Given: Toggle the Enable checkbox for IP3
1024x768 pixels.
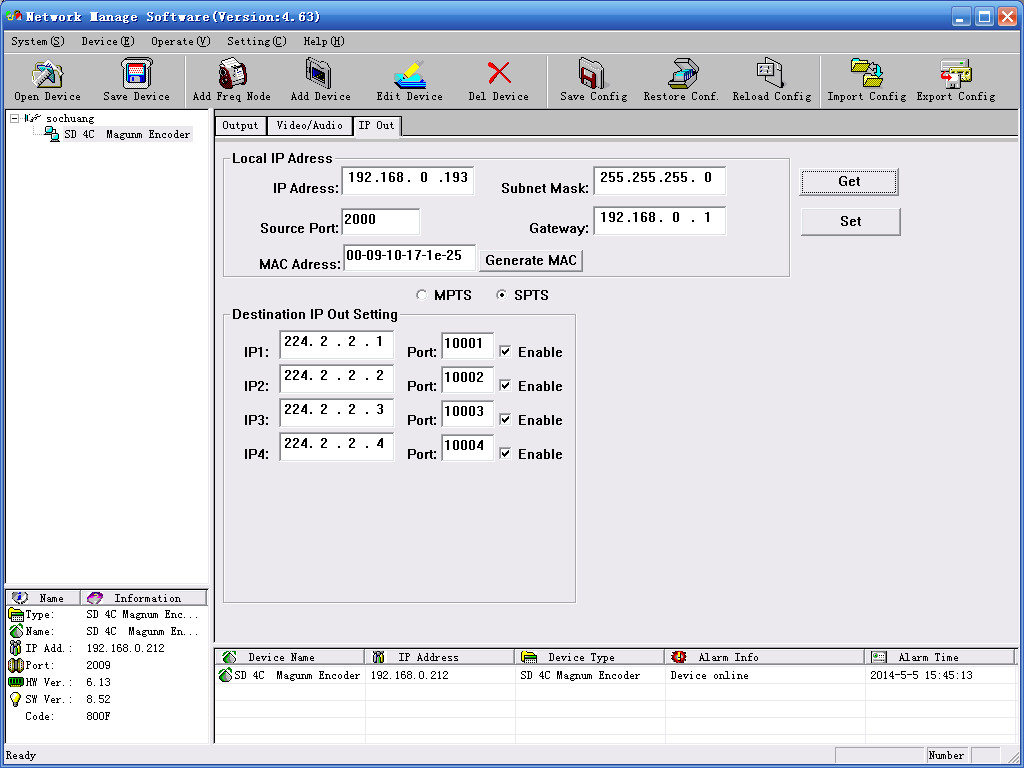Looking at the screenshot, I should click(x=505, y=419).
